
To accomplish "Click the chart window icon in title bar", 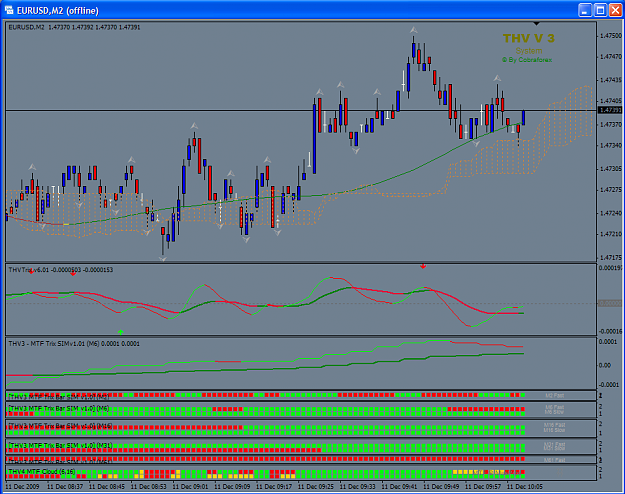I will click(9, 10).
